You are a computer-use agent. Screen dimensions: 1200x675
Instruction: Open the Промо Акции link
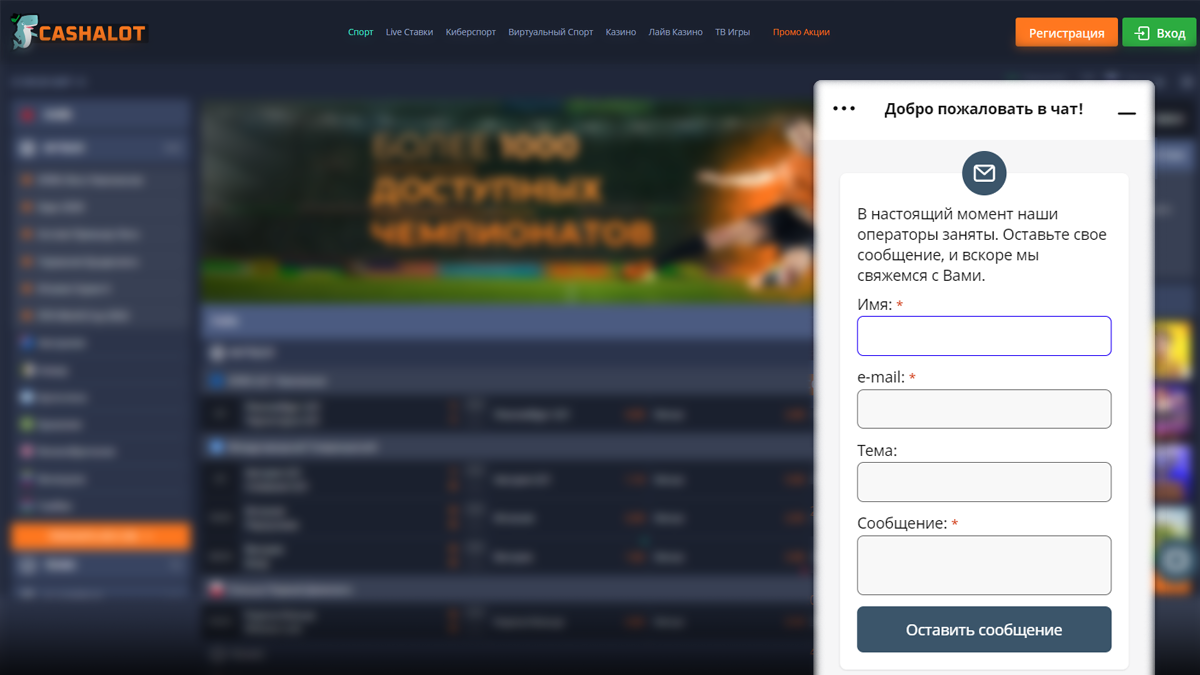pos(801,32)
